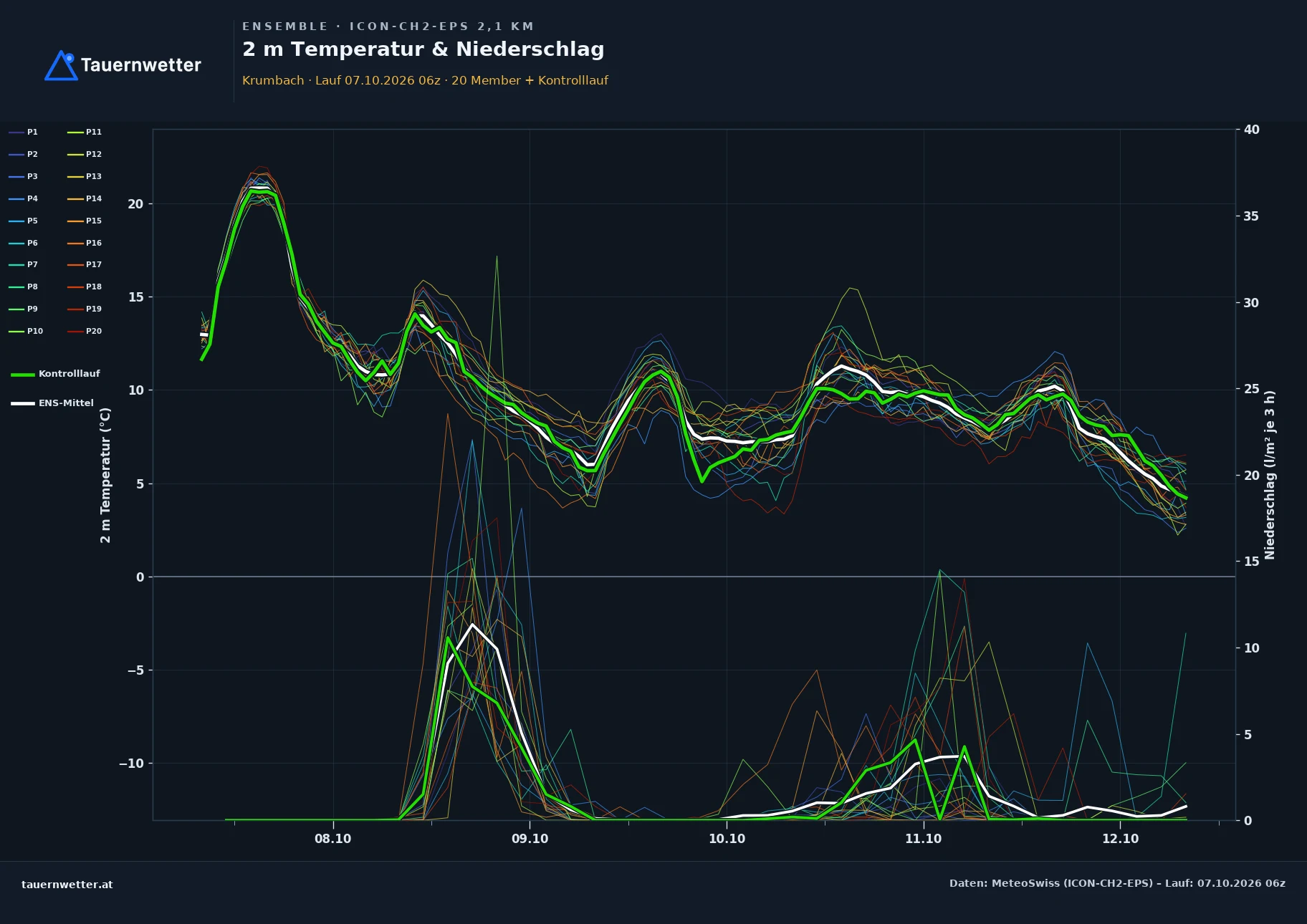This screenshot has width=1307, height=924.
Task: Click the 40 precipitation axis tick label
Action: (x=1252, y=130)
